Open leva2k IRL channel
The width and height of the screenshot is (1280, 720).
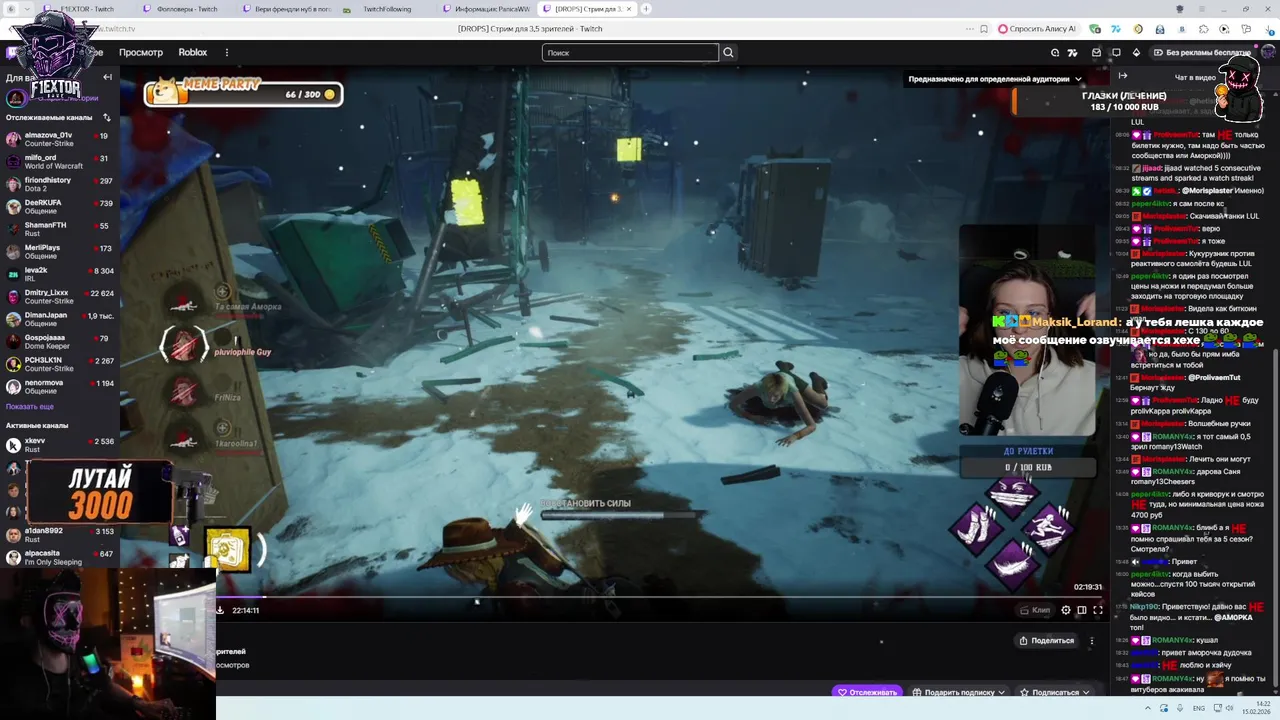(x=60, y=274)
